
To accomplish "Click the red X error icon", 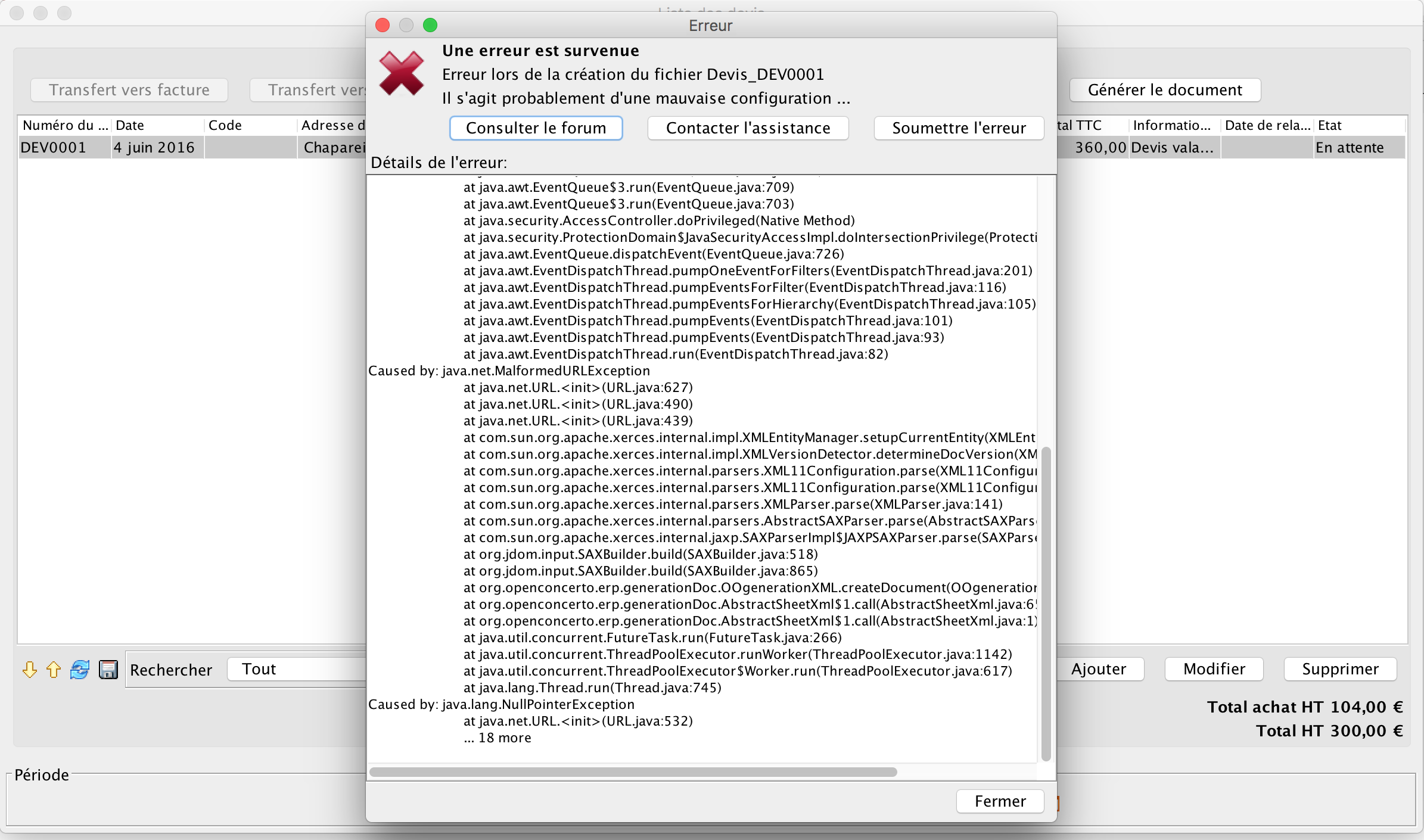I will coord(402,74).
